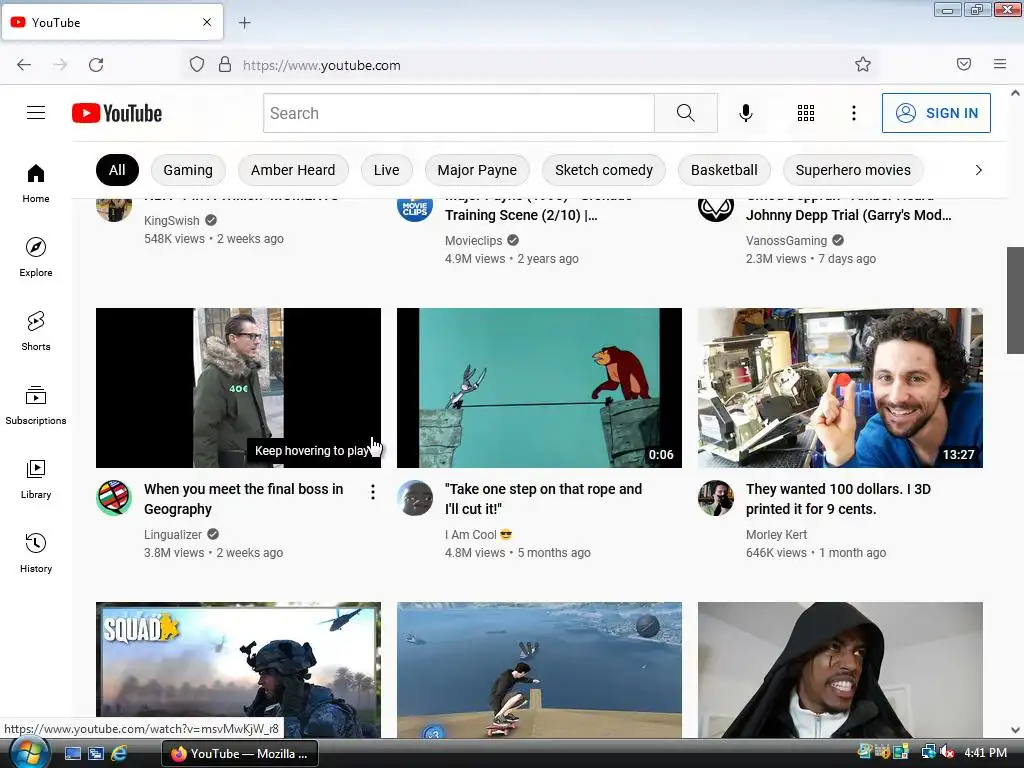Play the skateboarder game video thumbnail
Screen dimensions: 1024x768
coord(539,670)
